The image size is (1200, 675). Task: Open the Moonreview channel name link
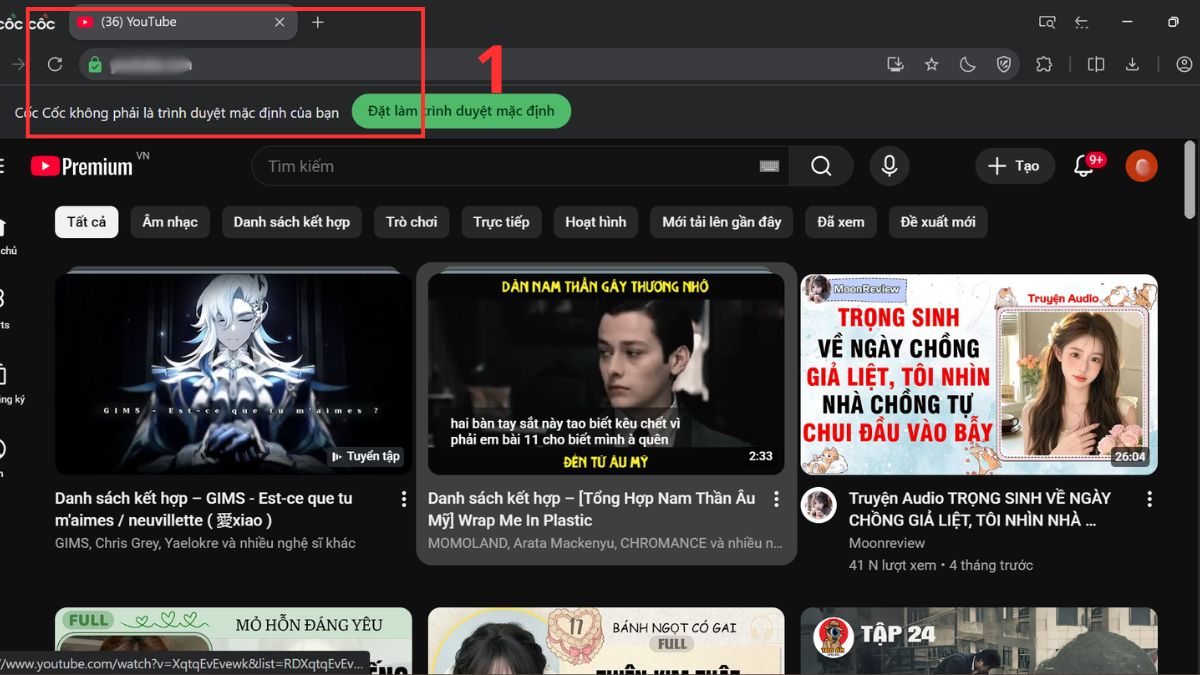[887, 543]
